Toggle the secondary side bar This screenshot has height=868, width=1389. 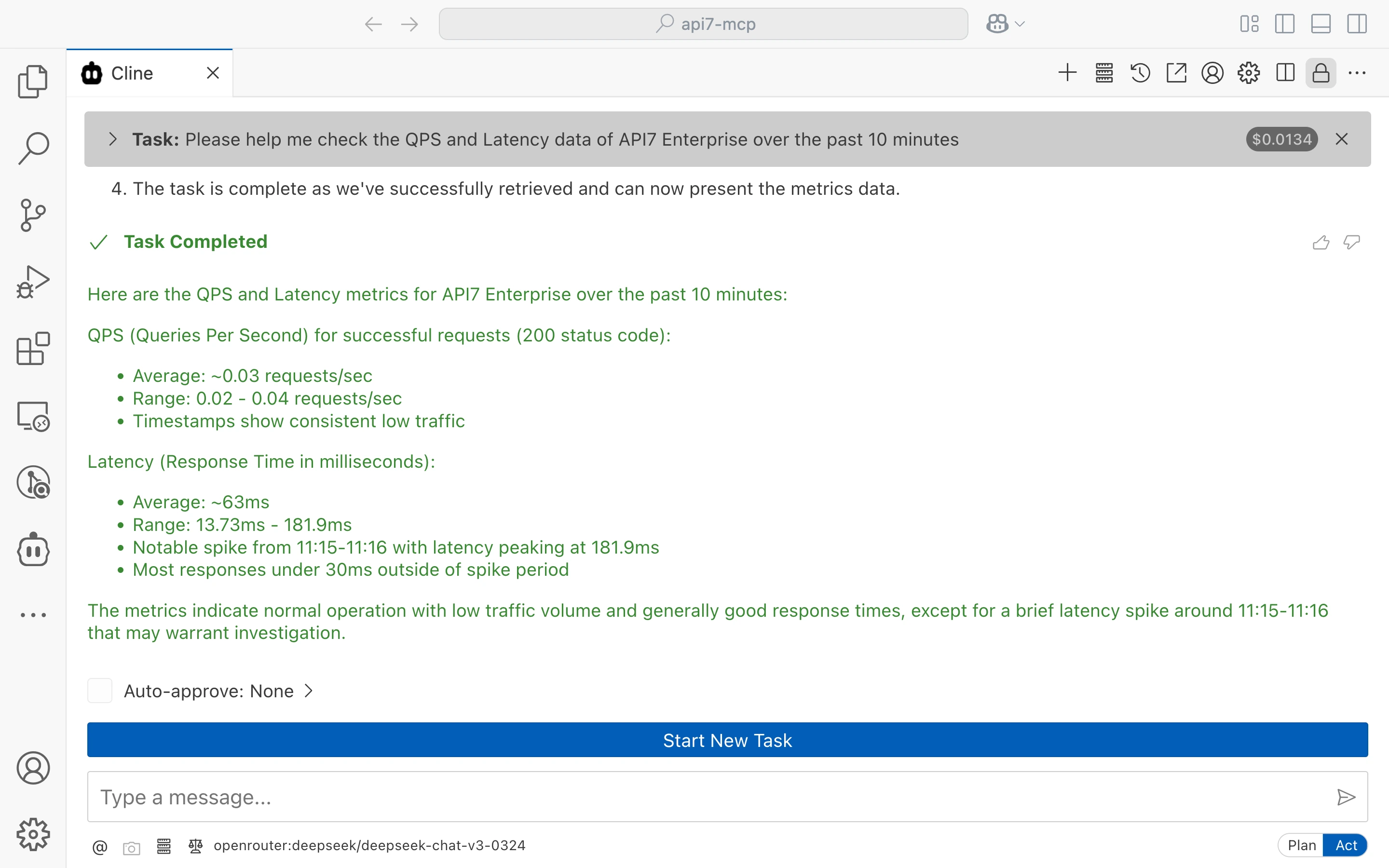(1357, 24)
